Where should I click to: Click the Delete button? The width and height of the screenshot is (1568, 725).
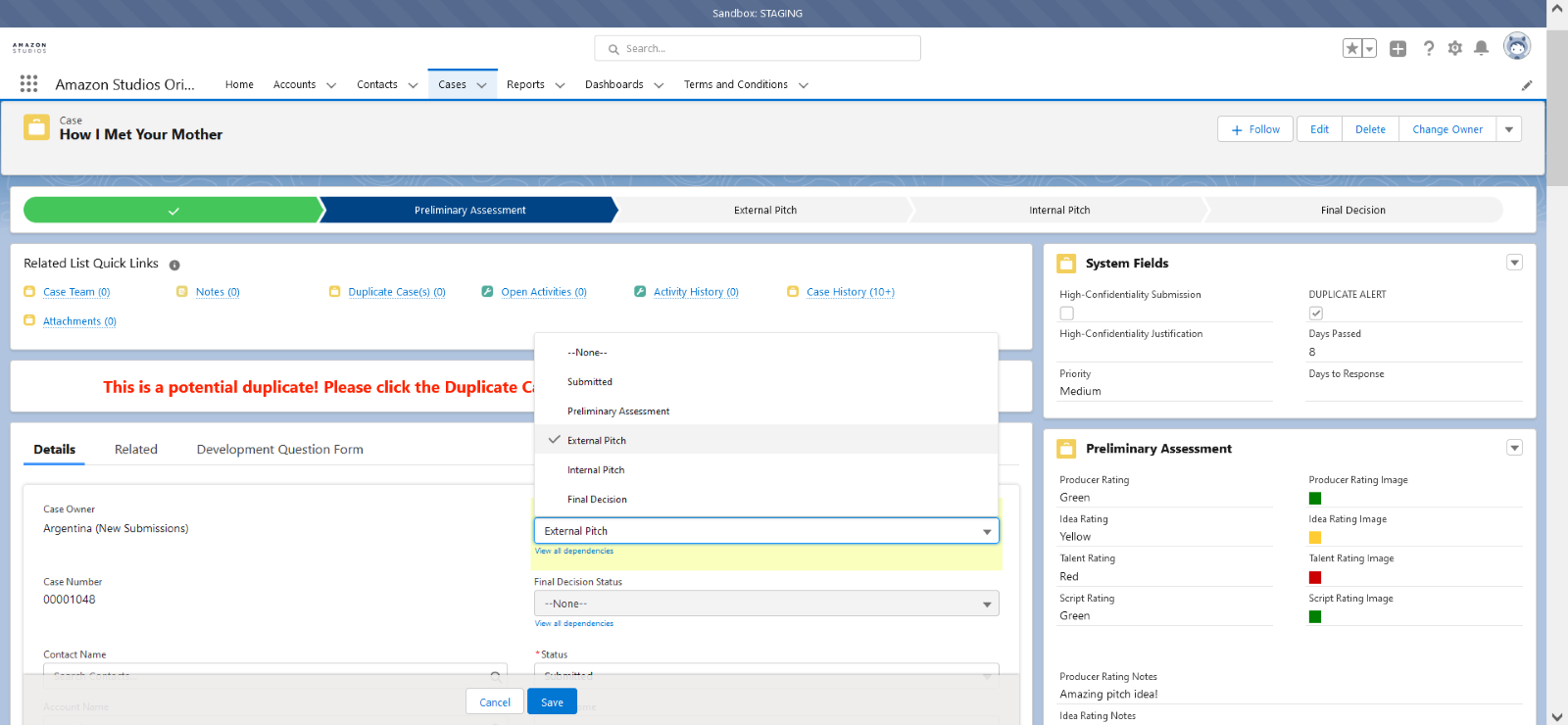pos(1370,129)
